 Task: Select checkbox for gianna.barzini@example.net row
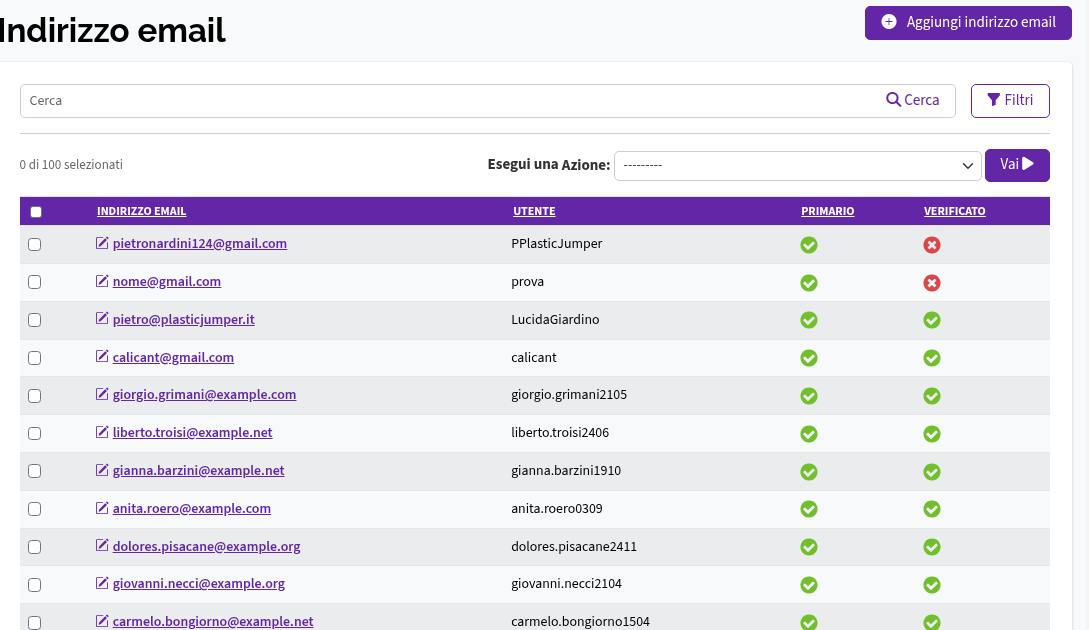(x=35, y=471)
